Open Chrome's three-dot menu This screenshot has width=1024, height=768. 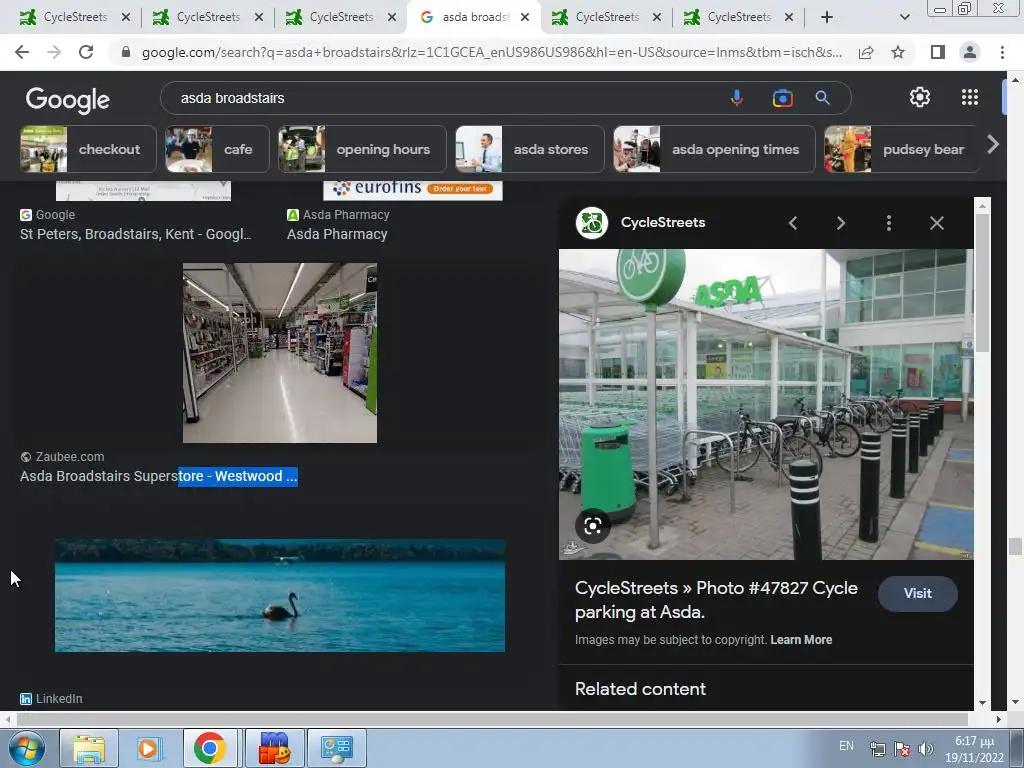1002,52
